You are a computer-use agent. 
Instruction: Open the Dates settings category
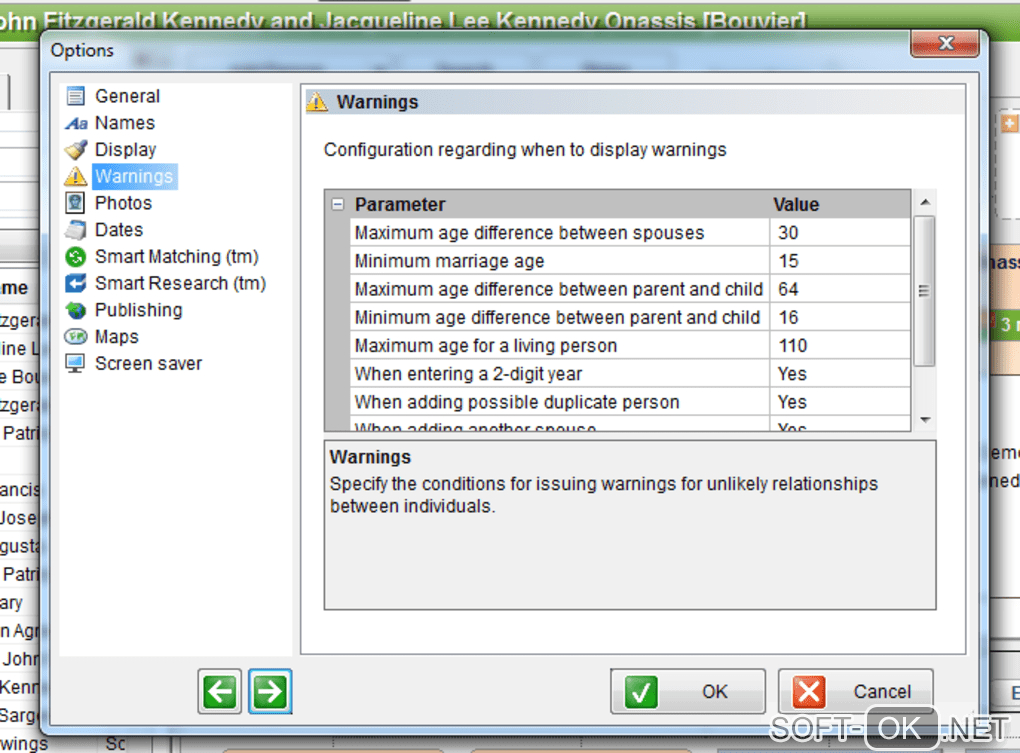point(119,230)
